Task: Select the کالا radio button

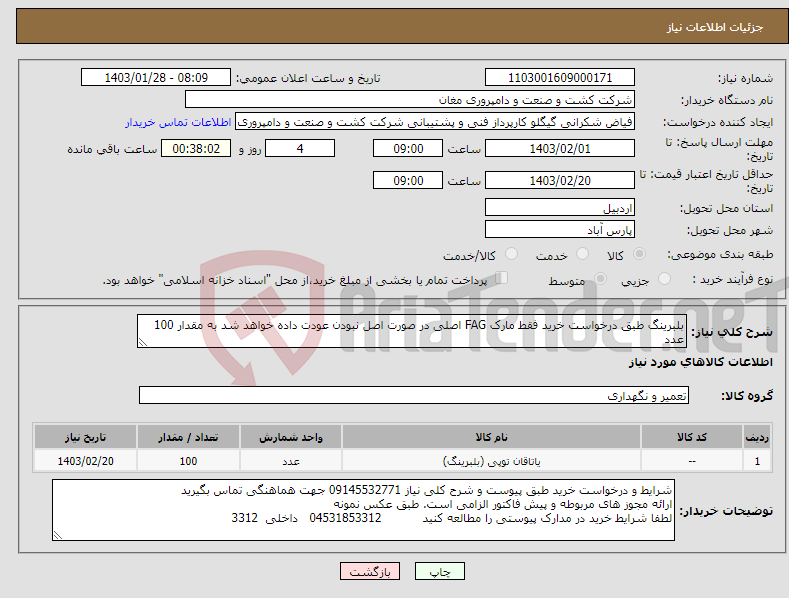Action: tap(639, 254)
